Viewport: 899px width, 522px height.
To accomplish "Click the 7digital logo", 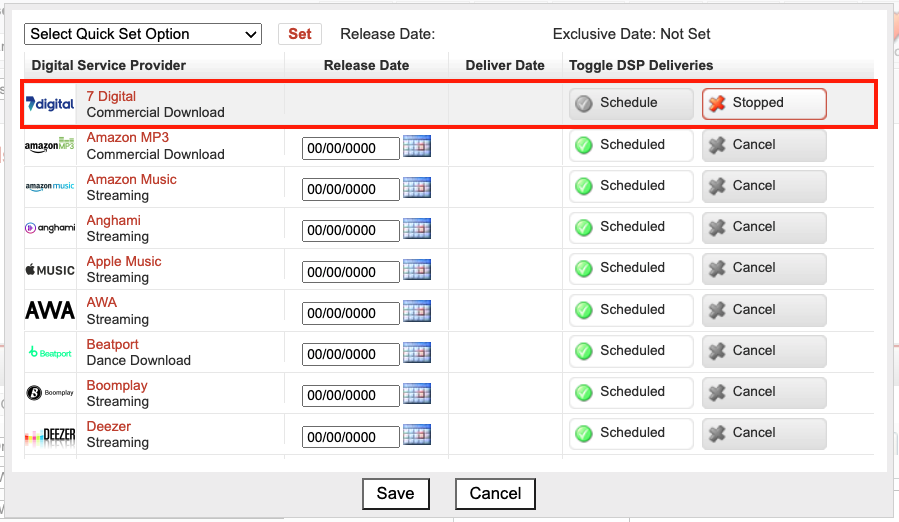I will click(x=50, y=104).
